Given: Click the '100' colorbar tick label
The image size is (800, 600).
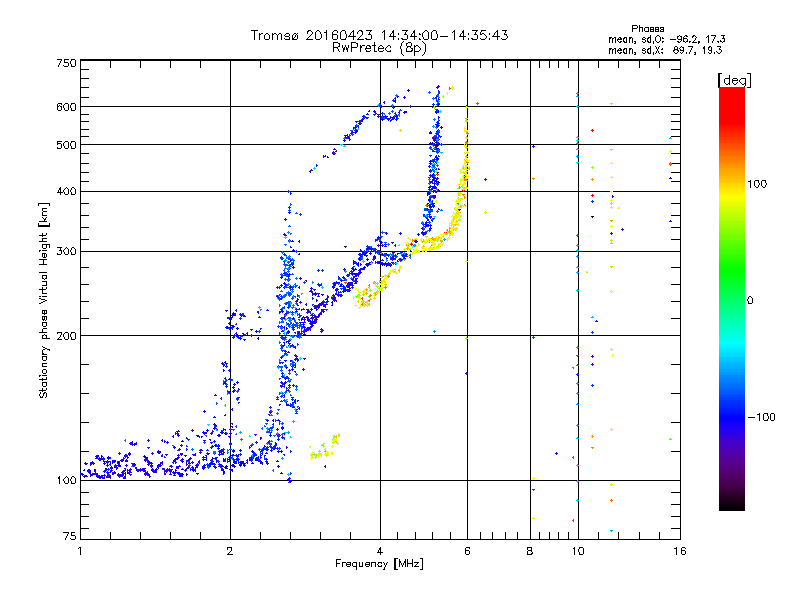Looking at the screenshot, I should pos(757,184).
